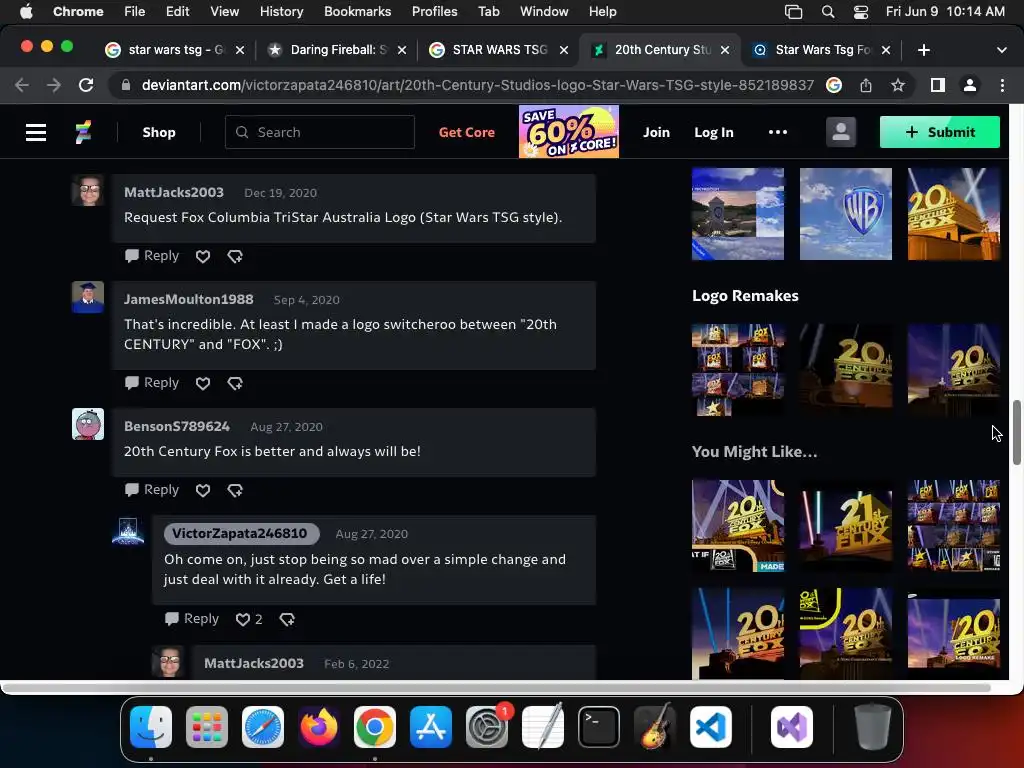Screen dimensions: 1024x768
Task: Open Chrome three-dot menu
Action: [1002, 85]
